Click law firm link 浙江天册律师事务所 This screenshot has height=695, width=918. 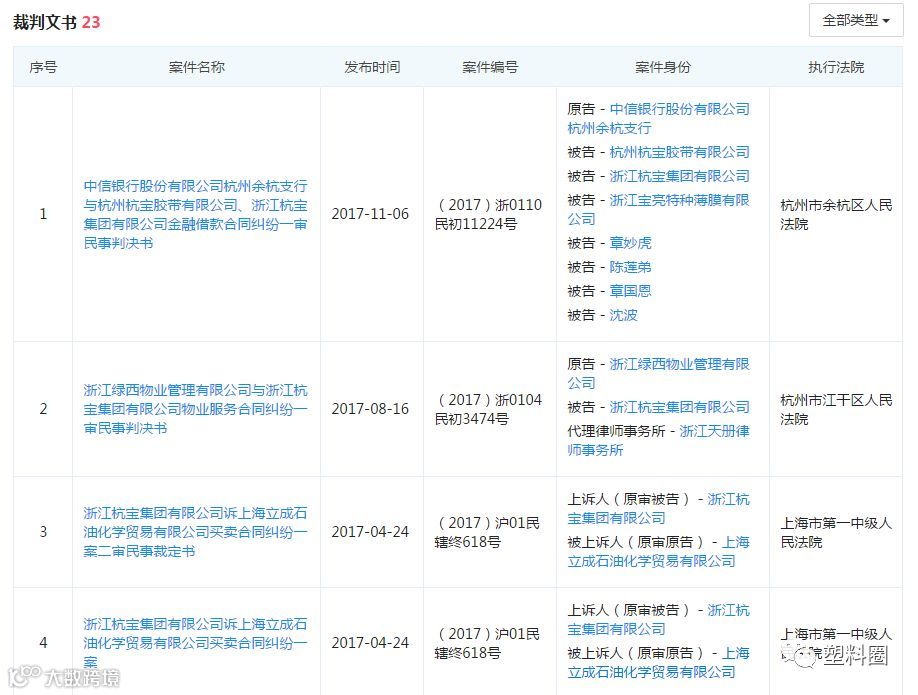659,440
